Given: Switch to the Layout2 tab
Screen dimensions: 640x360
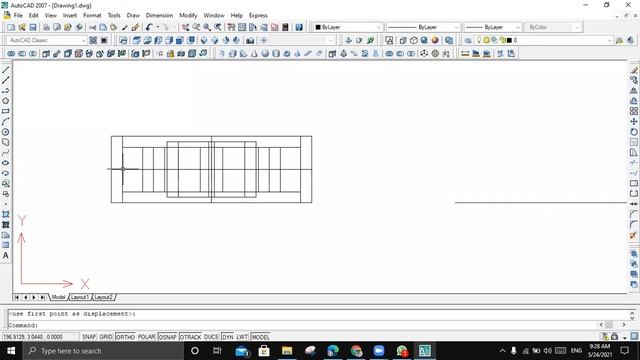Looking at the screenshot, I should 103,297.
